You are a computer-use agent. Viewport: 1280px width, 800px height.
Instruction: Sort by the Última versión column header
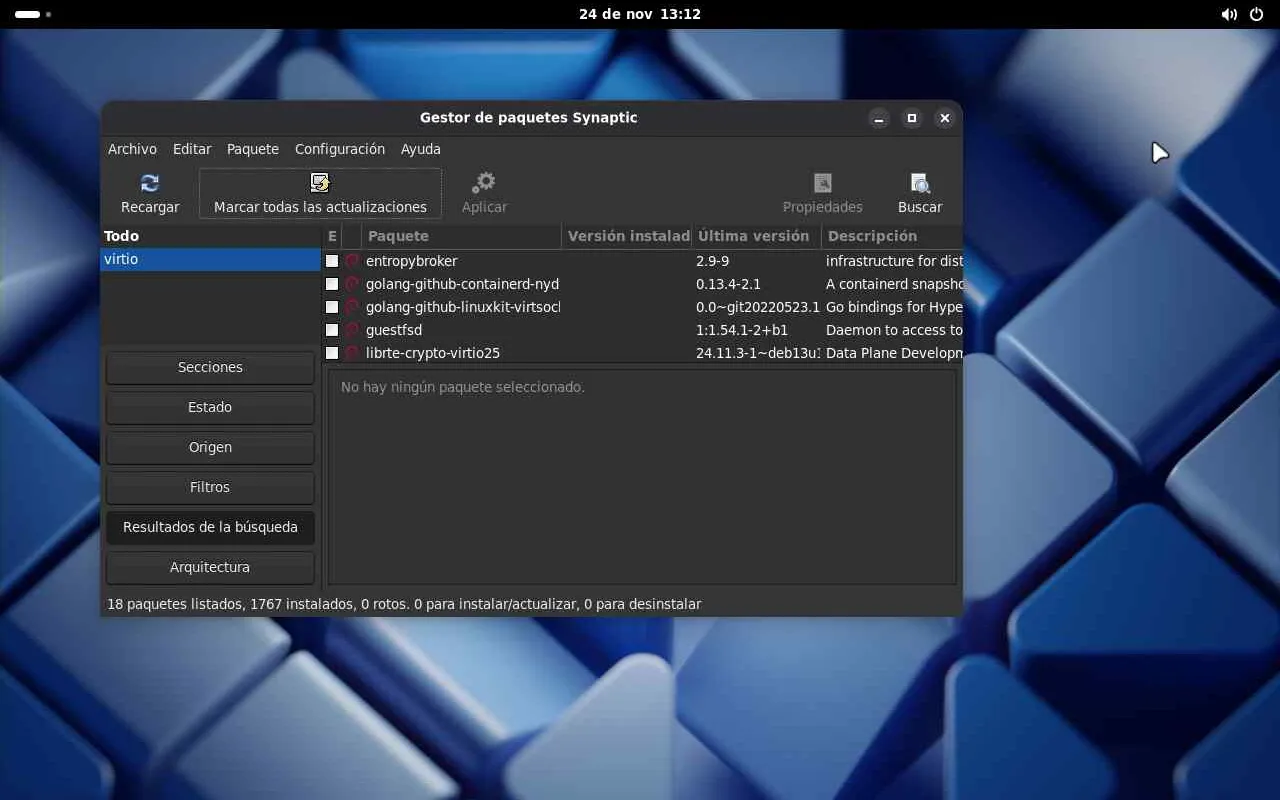(x=756, y=236)
